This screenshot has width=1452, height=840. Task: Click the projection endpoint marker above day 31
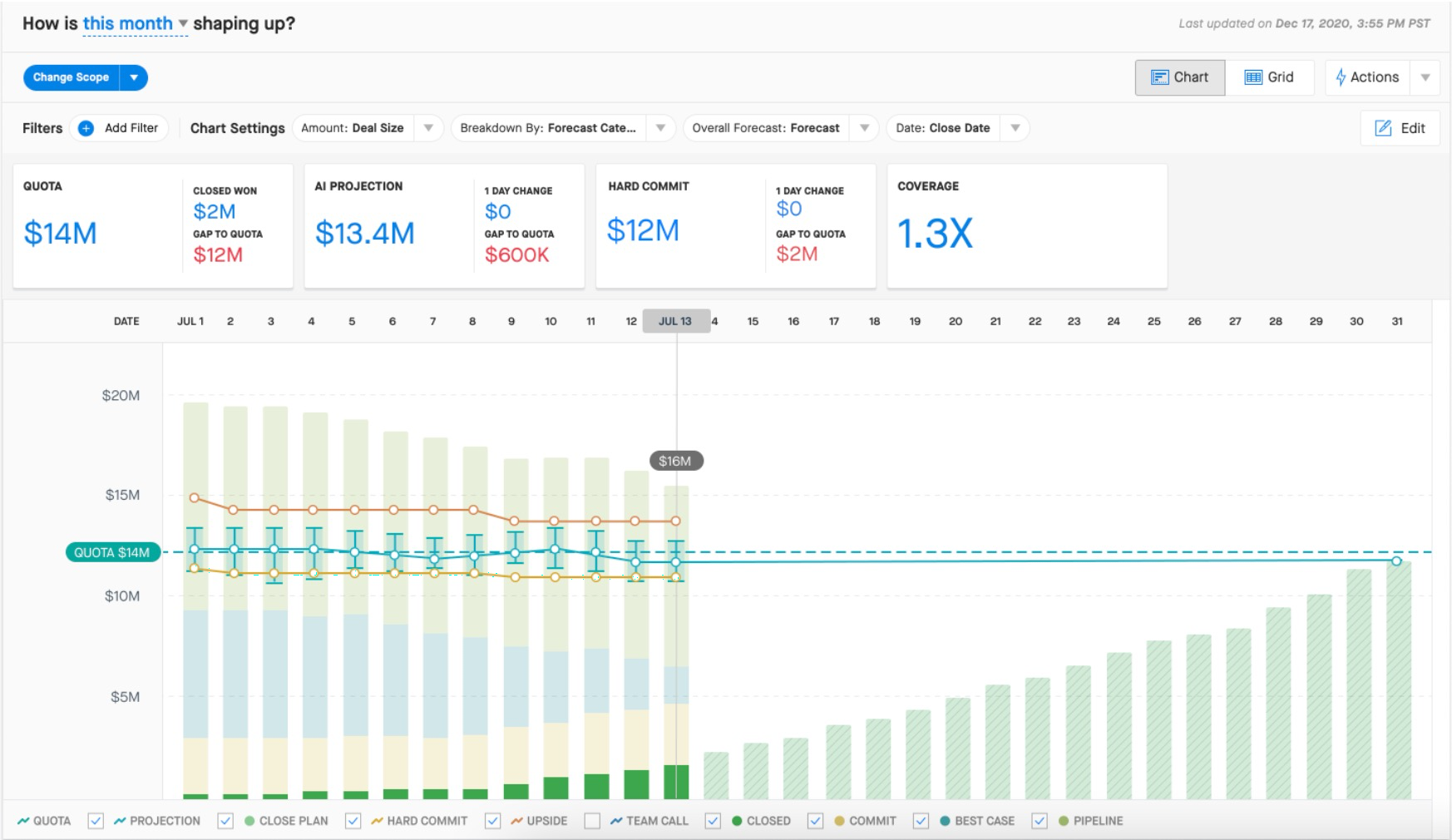pyautogui.click(x=1396, y=561)
